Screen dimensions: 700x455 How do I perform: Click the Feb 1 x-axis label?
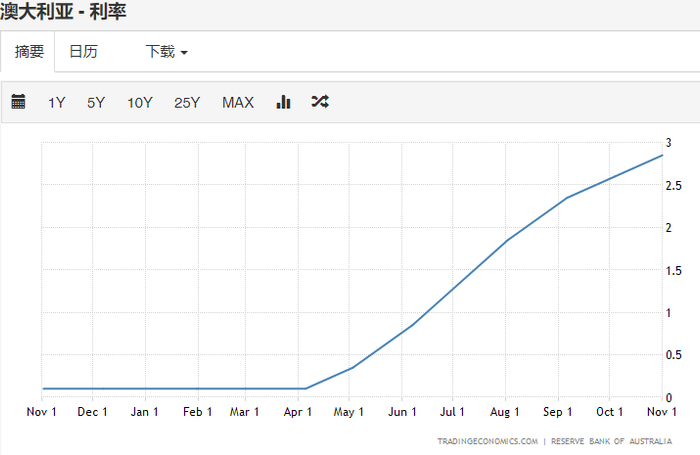coord(197,412)
